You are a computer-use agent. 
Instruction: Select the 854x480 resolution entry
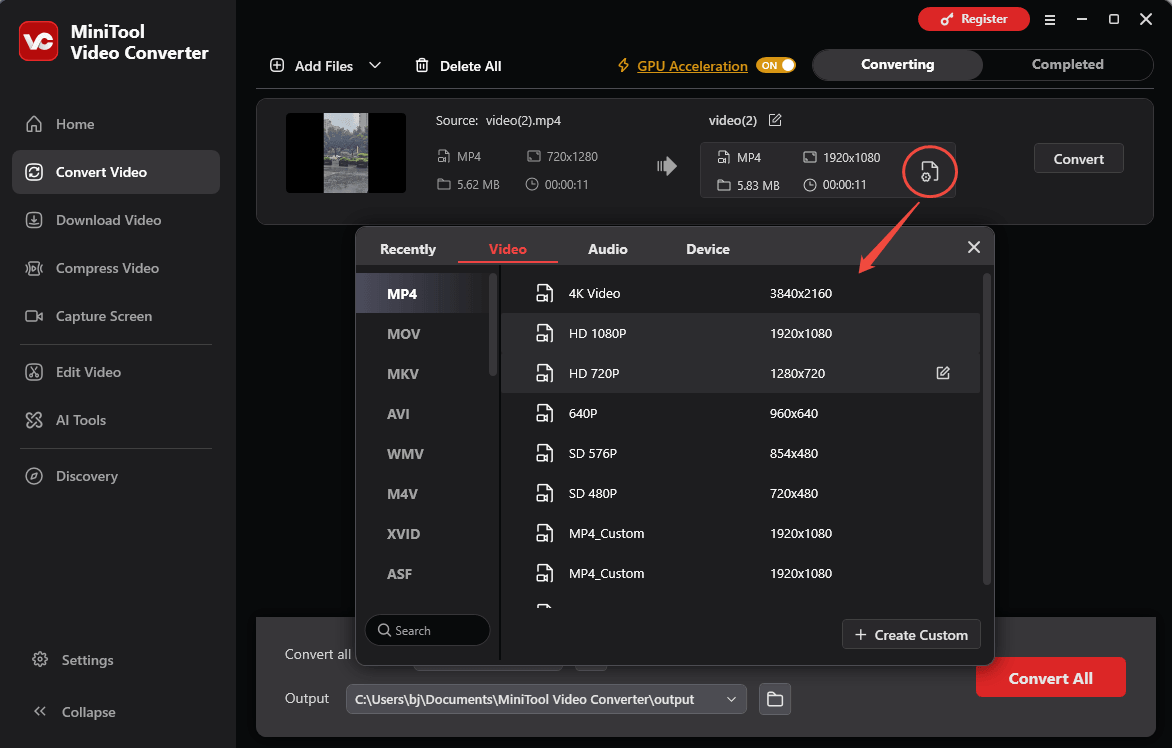pos(794,453)
